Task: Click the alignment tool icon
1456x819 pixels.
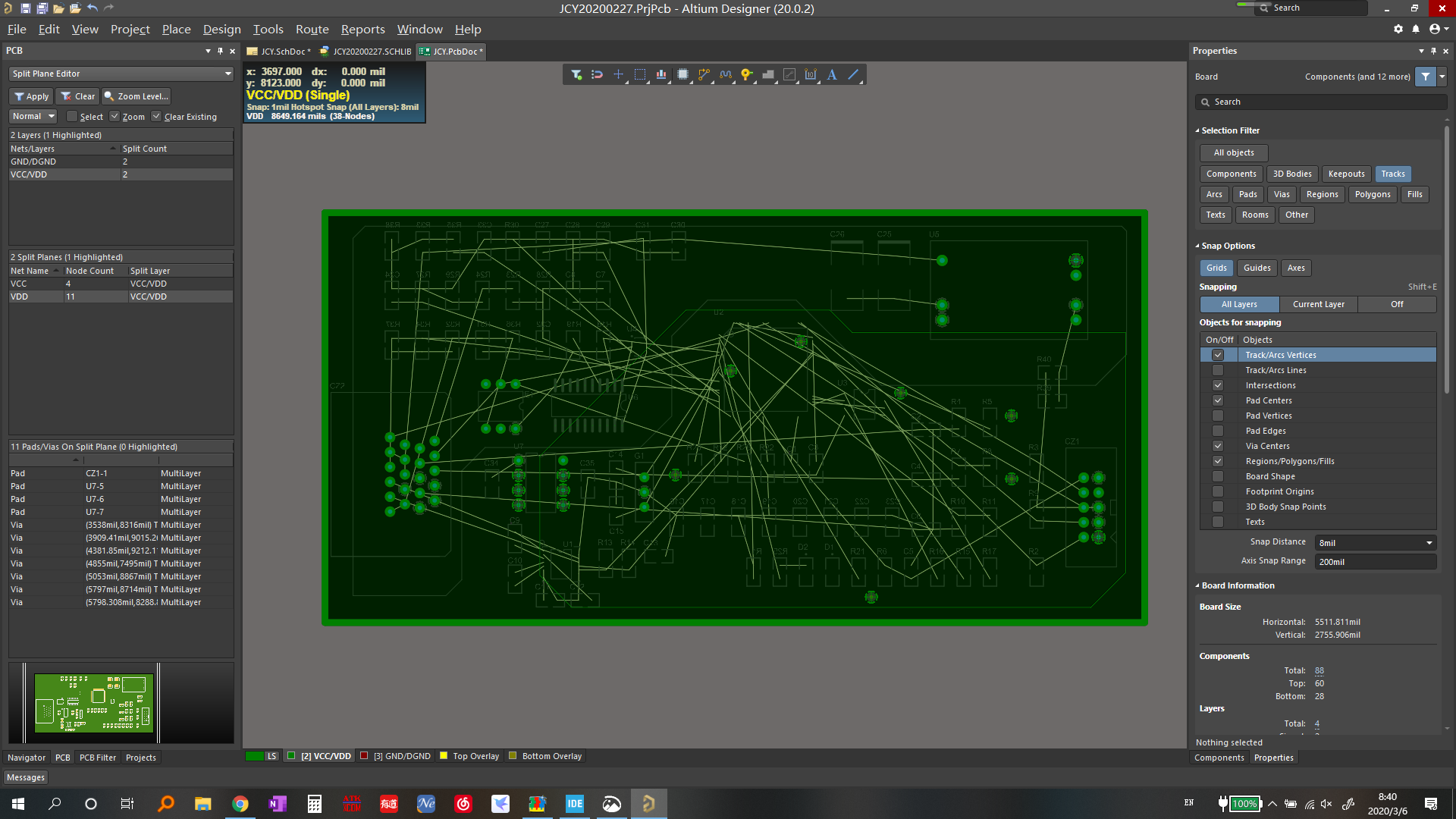Action: click(x=661, y=74)
